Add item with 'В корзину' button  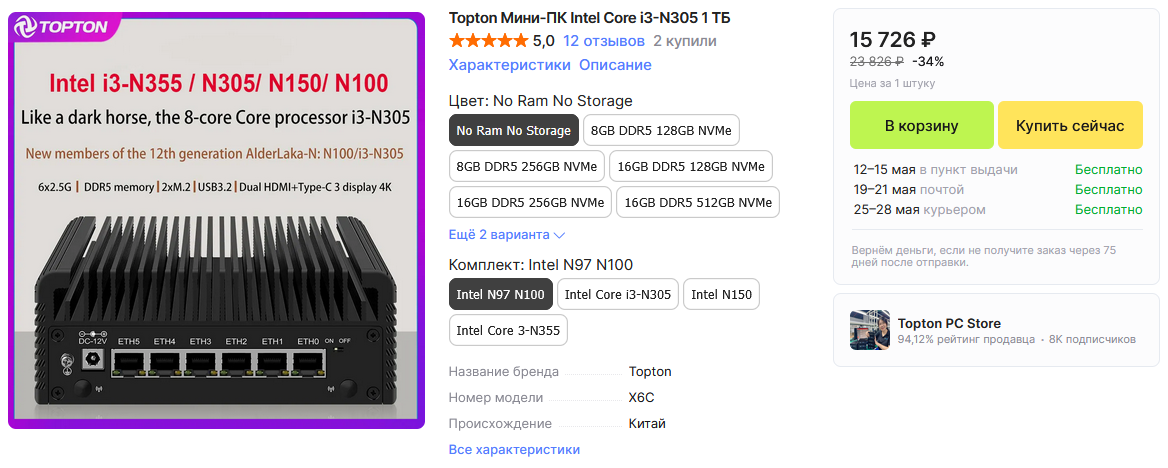pos(921,126)
